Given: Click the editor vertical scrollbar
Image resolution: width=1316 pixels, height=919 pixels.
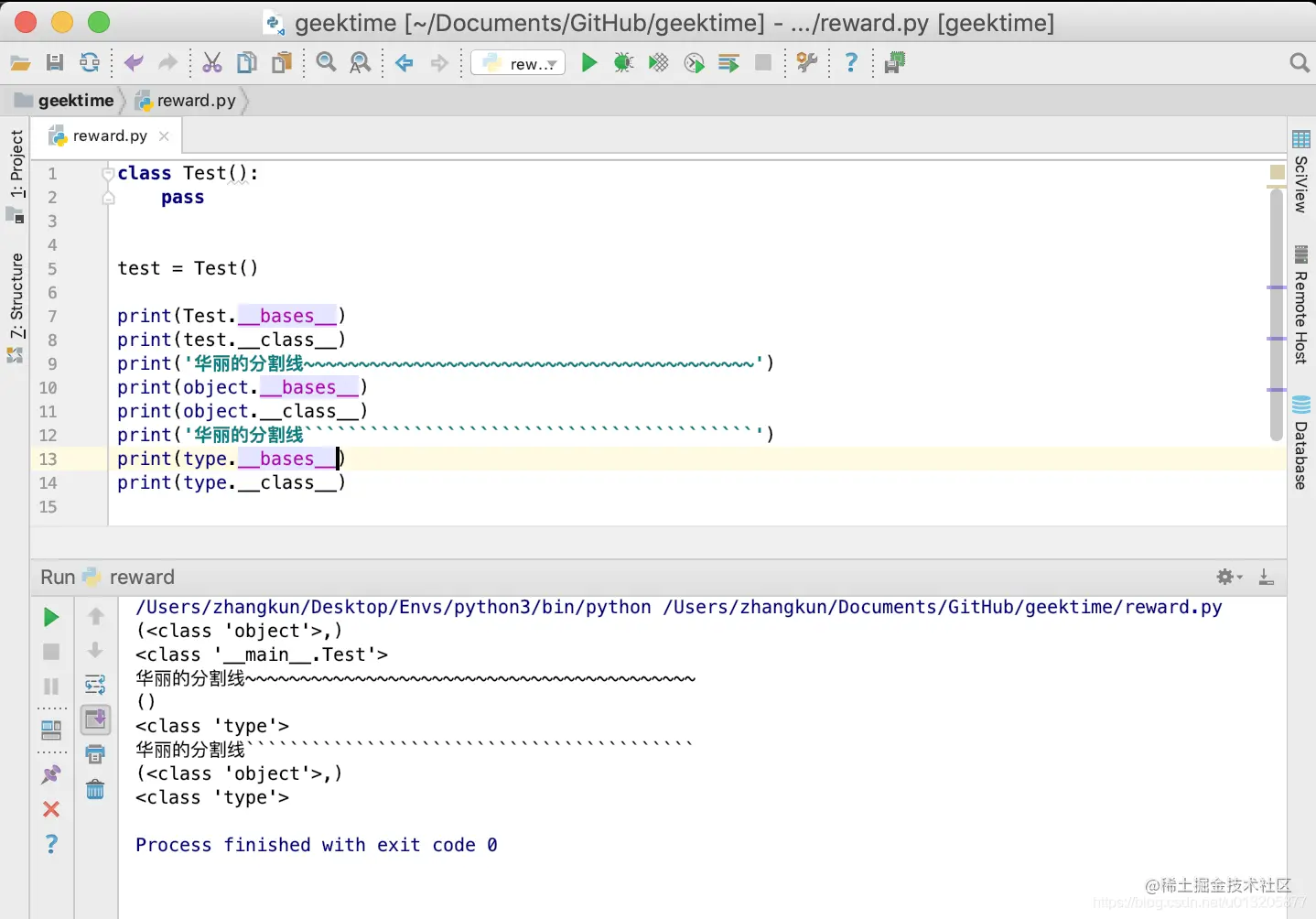Looking at the screenshot, I should [x=1277, y=314].
